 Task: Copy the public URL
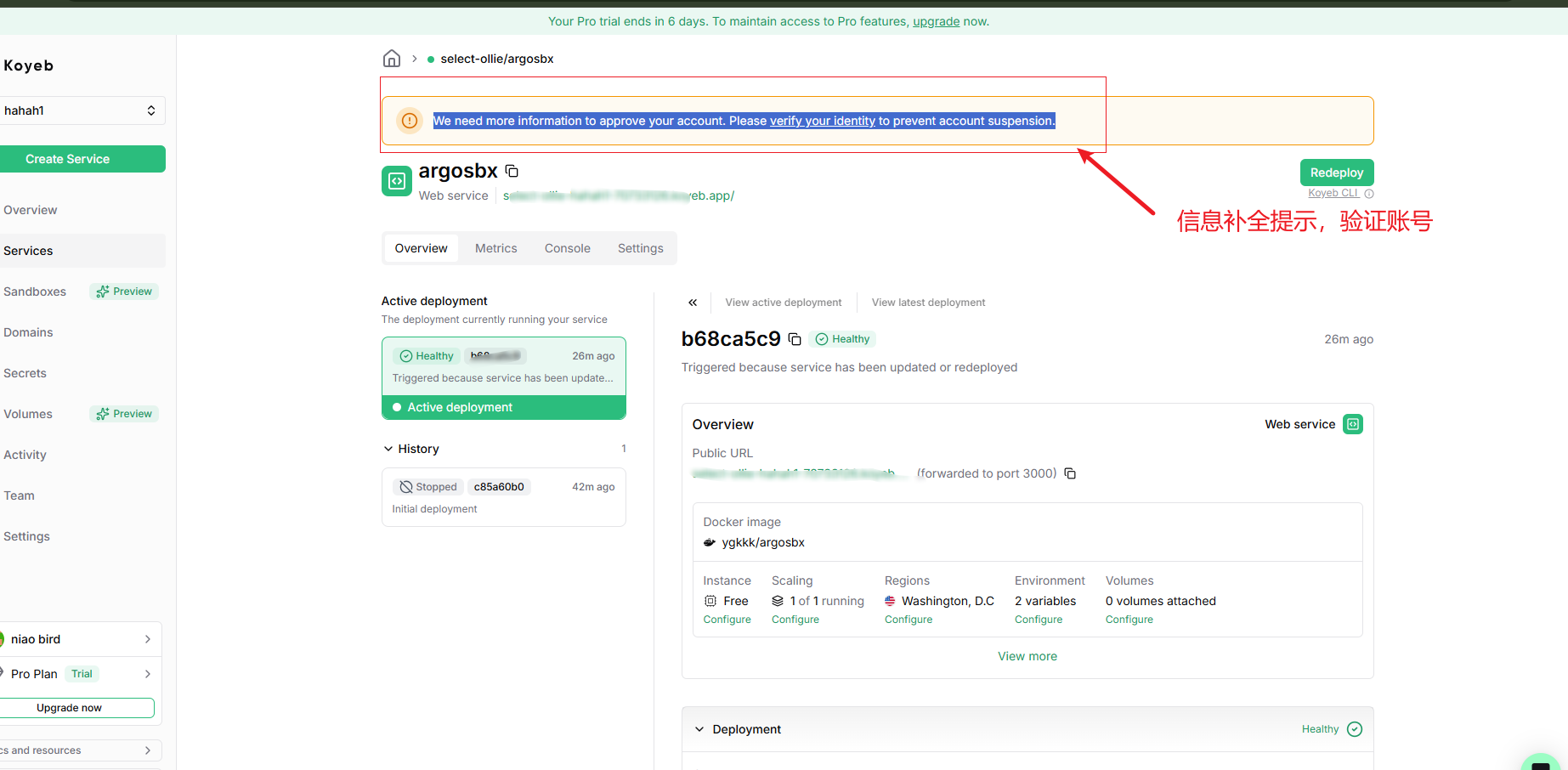(1070, 473)
